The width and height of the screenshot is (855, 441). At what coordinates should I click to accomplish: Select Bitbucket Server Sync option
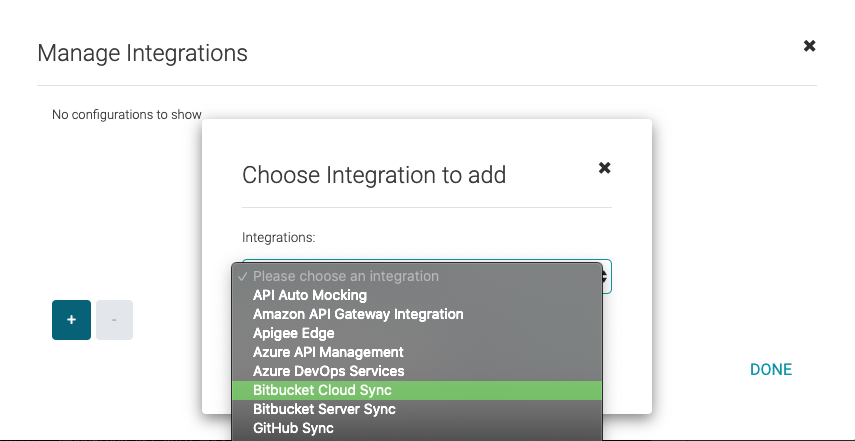pos(417,409)
